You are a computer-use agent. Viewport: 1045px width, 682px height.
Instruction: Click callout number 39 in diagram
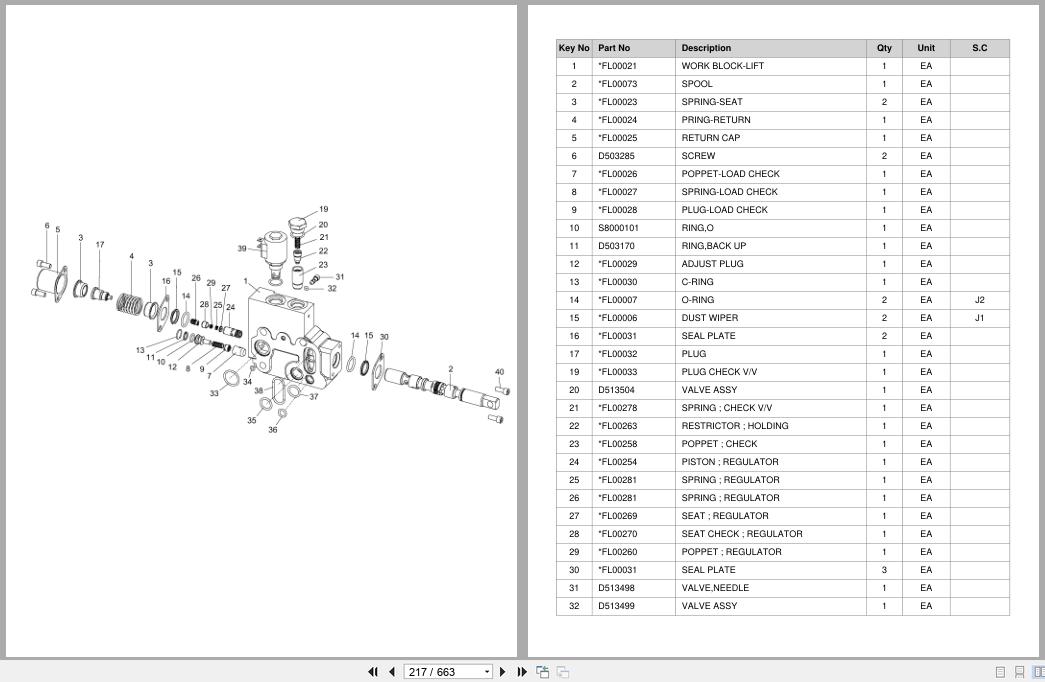(242, 248)
